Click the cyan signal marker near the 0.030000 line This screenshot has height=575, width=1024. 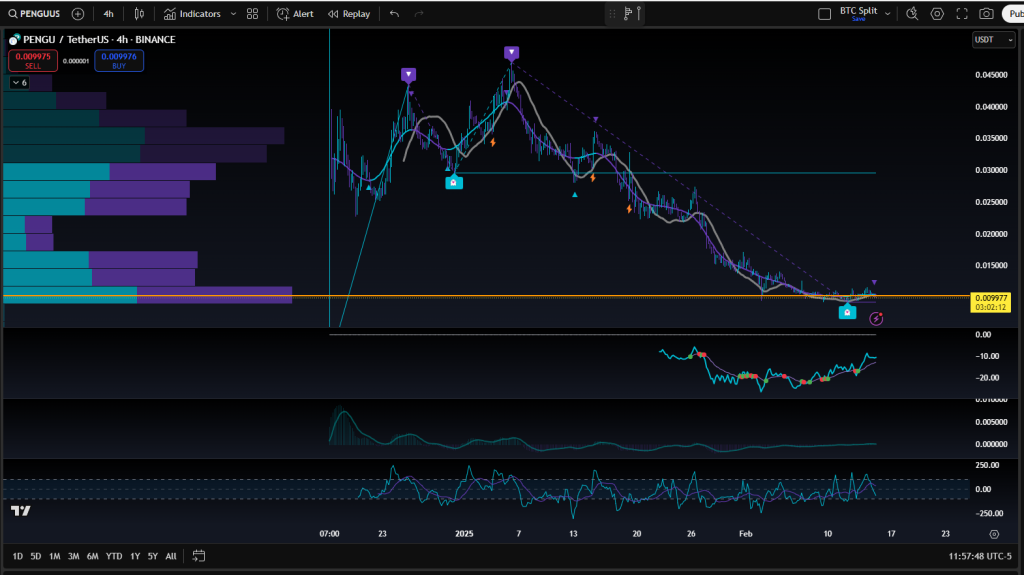(x=454, y=182)
